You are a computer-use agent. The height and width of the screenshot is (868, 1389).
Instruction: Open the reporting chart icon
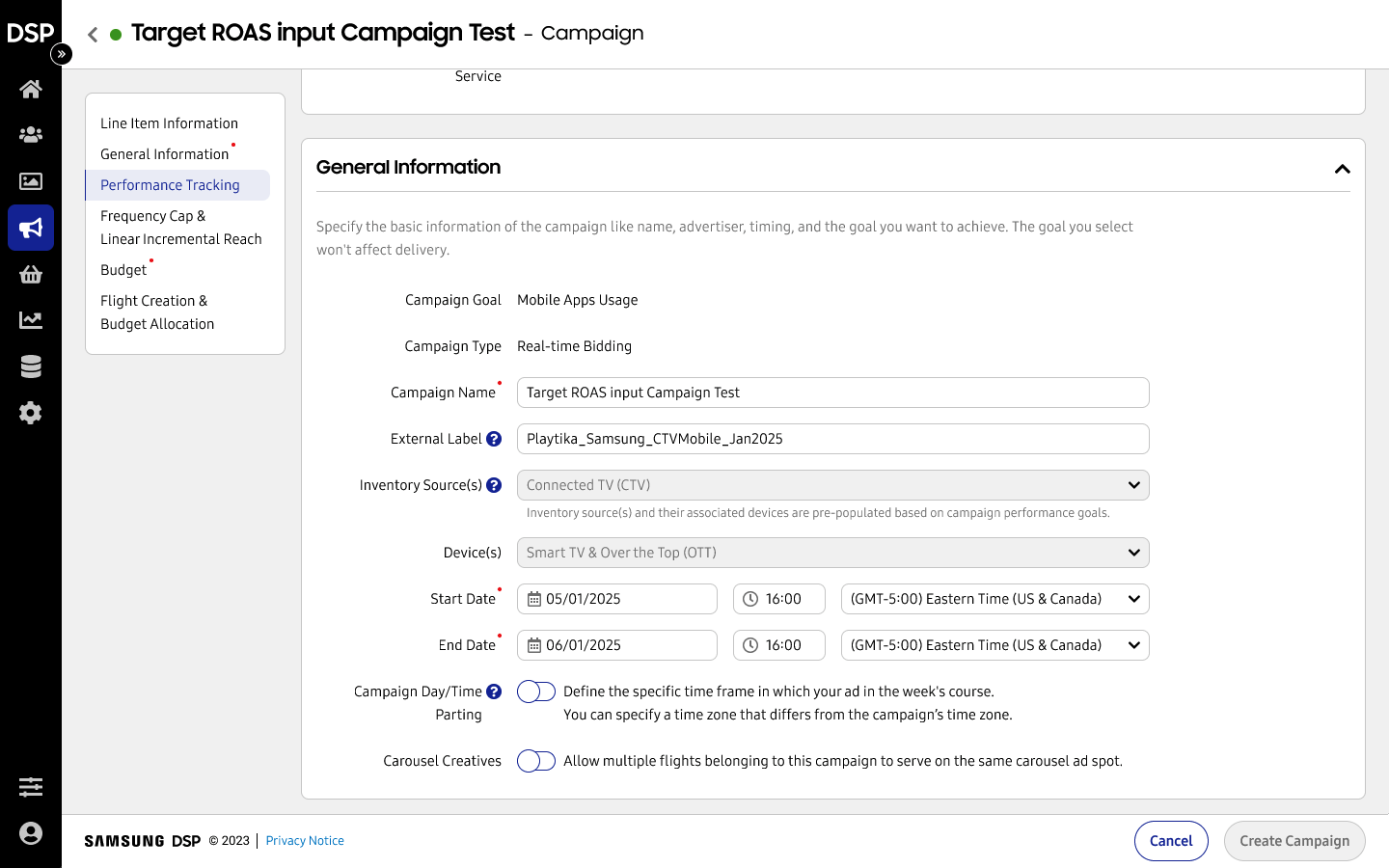(31, 320)
